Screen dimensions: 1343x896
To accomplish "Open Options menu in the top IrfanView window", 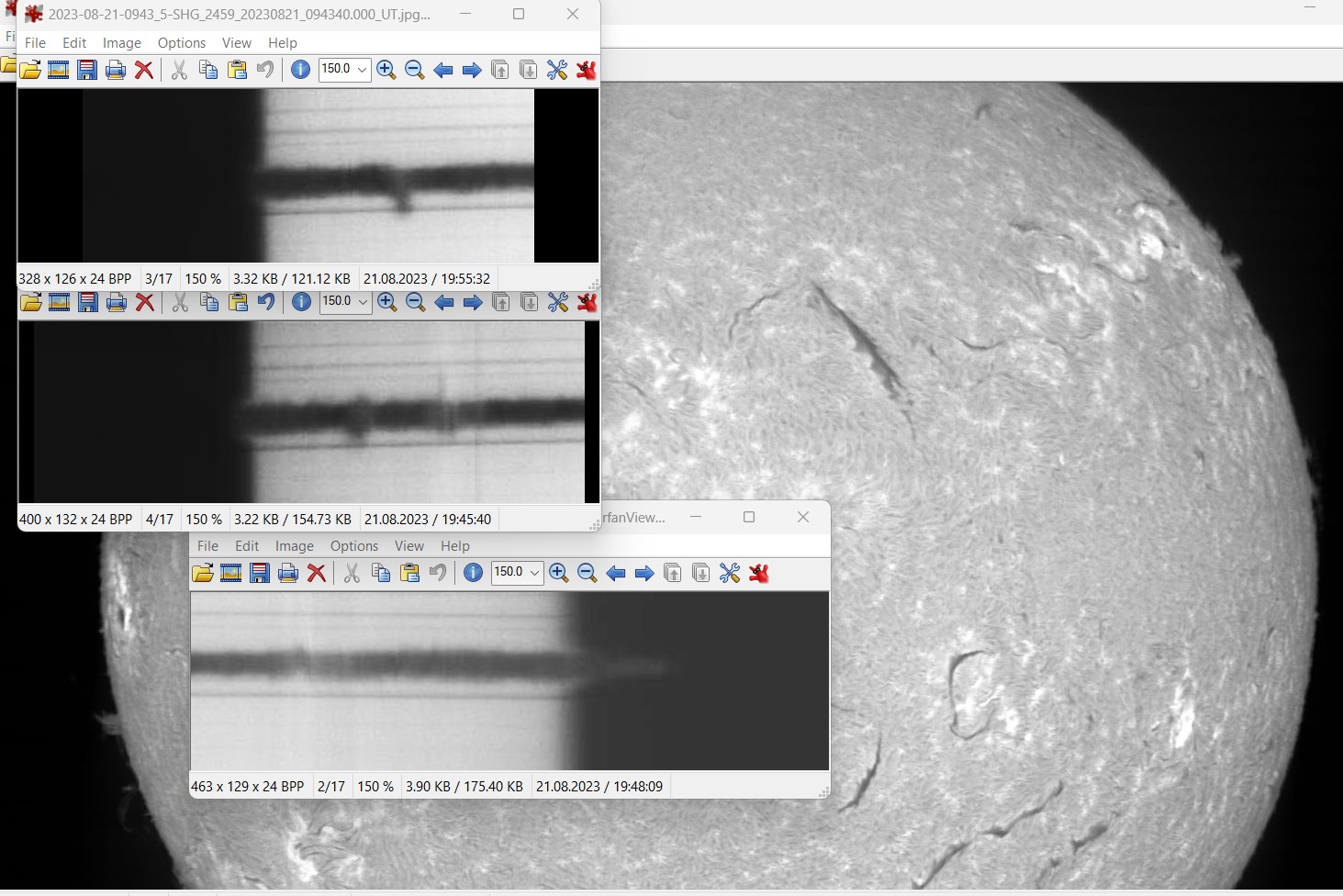I will coord(182,43).
